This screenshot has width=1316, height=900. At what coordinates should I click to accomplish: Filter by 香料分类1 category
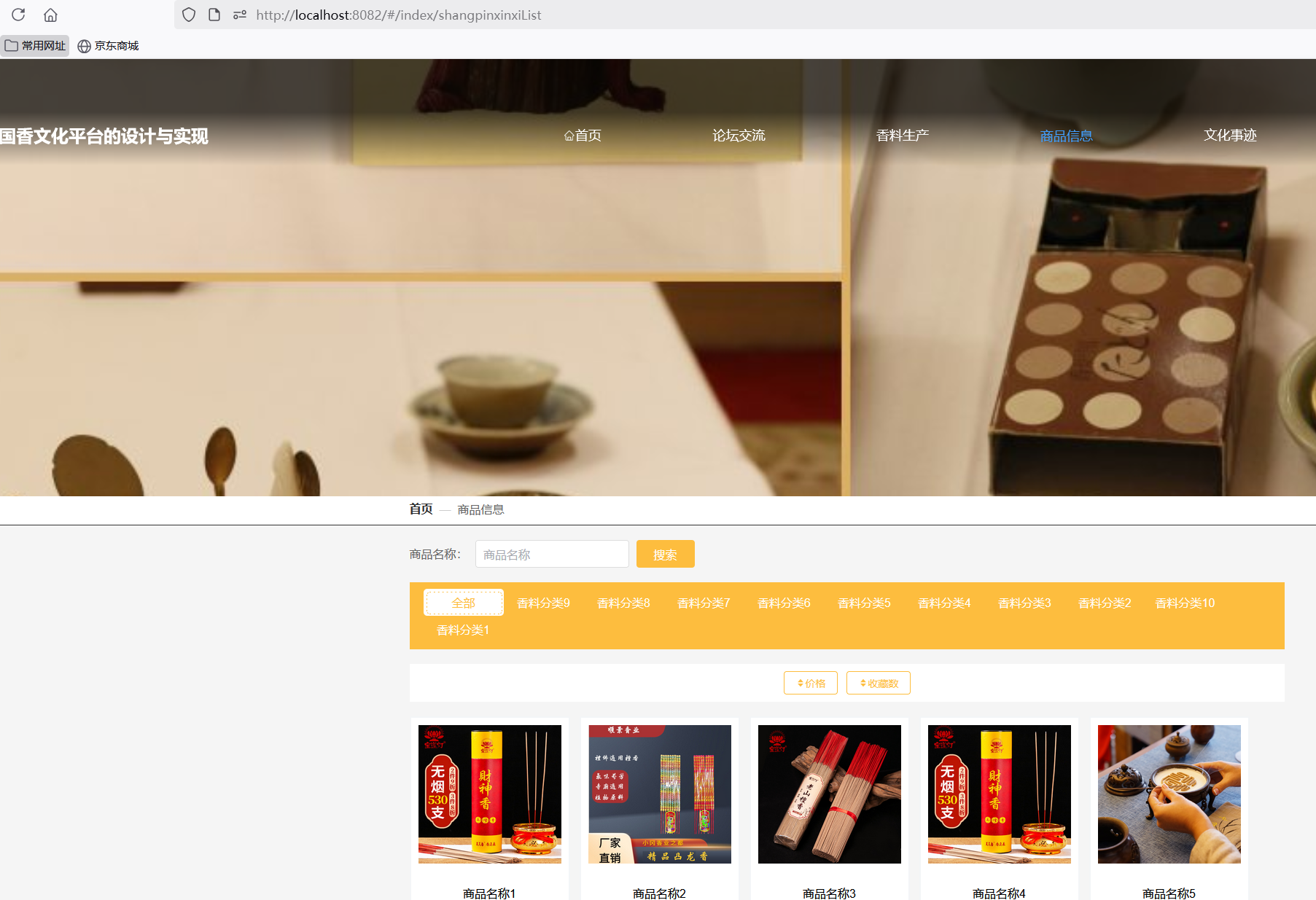(x=463, y=630)
